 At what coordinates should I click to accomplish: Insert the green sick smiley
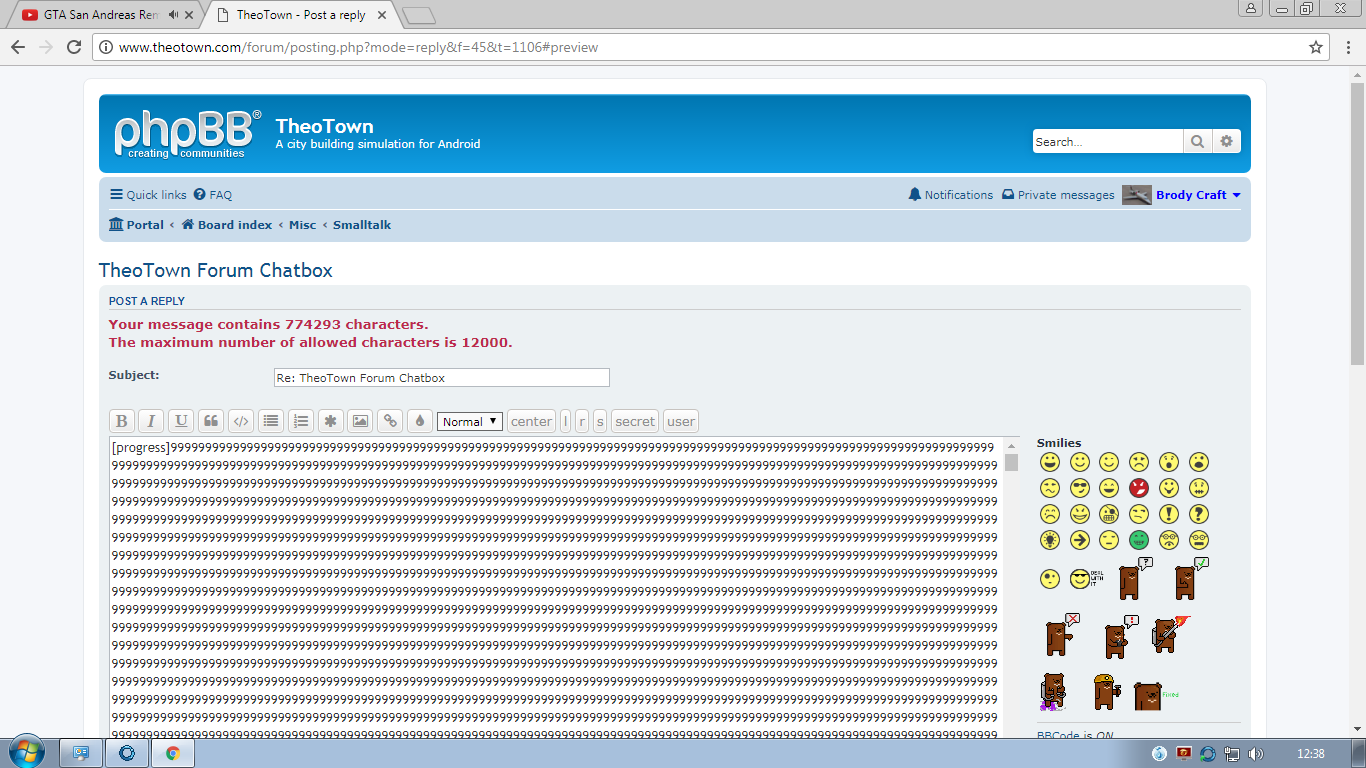tap(1138, 540)
